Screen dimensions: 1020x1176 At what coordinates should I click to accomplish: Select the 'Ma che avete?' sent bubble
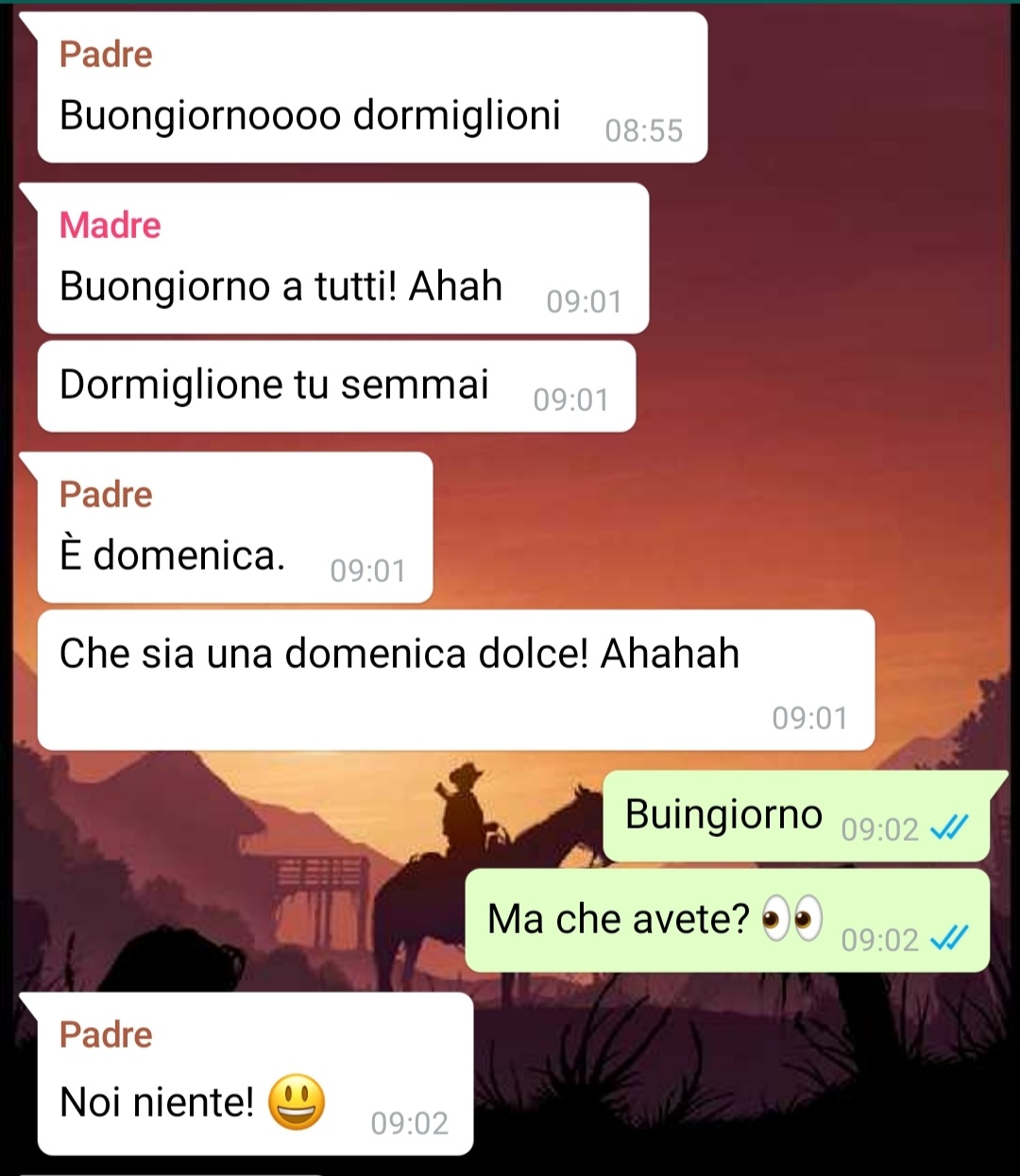tap(727, 921)
